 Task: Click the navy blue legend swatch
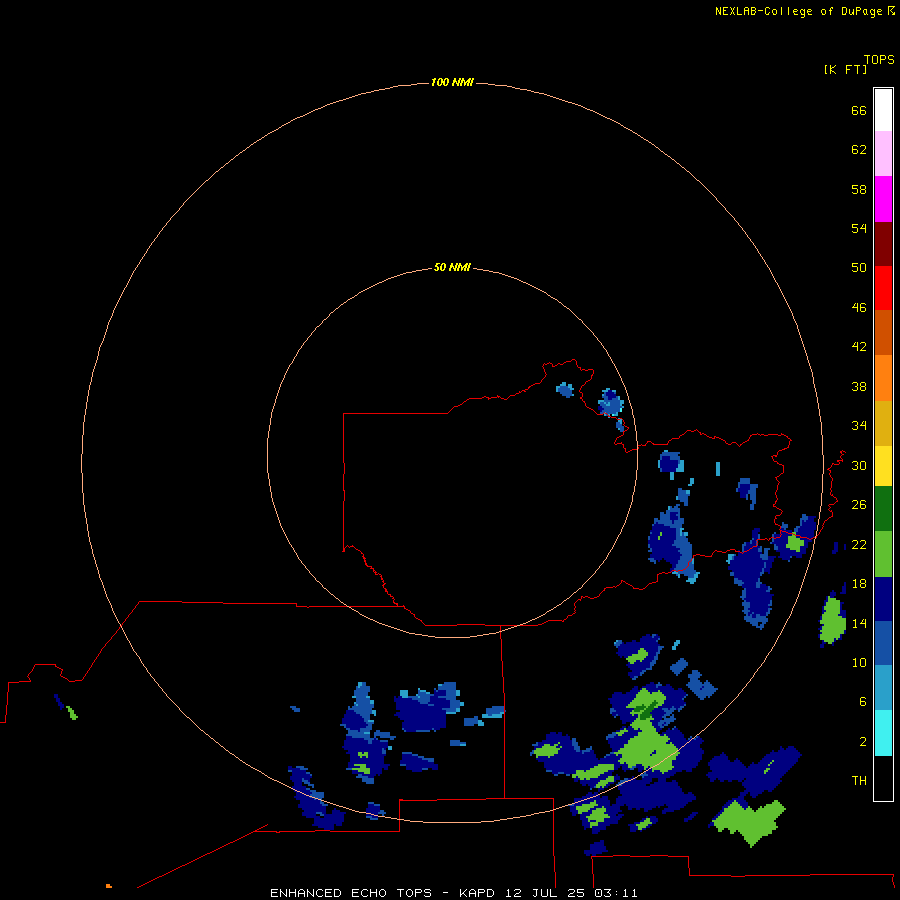coord(883,599)
